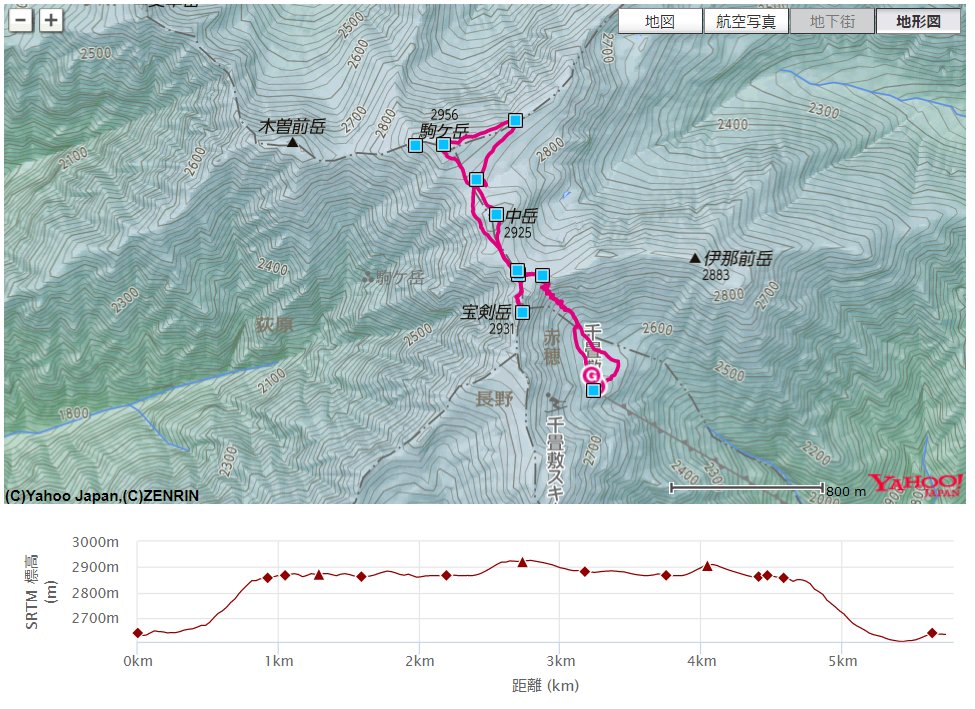Click the Yahoo! Japan logo
This screenshot has height=709, width=975.
915,485
